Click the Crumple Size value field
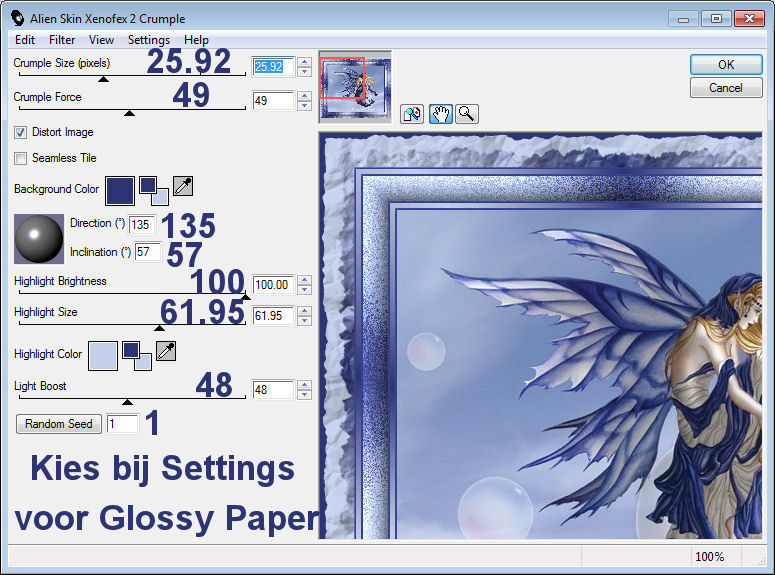The width and height of the screenshot is (775, 575). click(x=273, y=67)
